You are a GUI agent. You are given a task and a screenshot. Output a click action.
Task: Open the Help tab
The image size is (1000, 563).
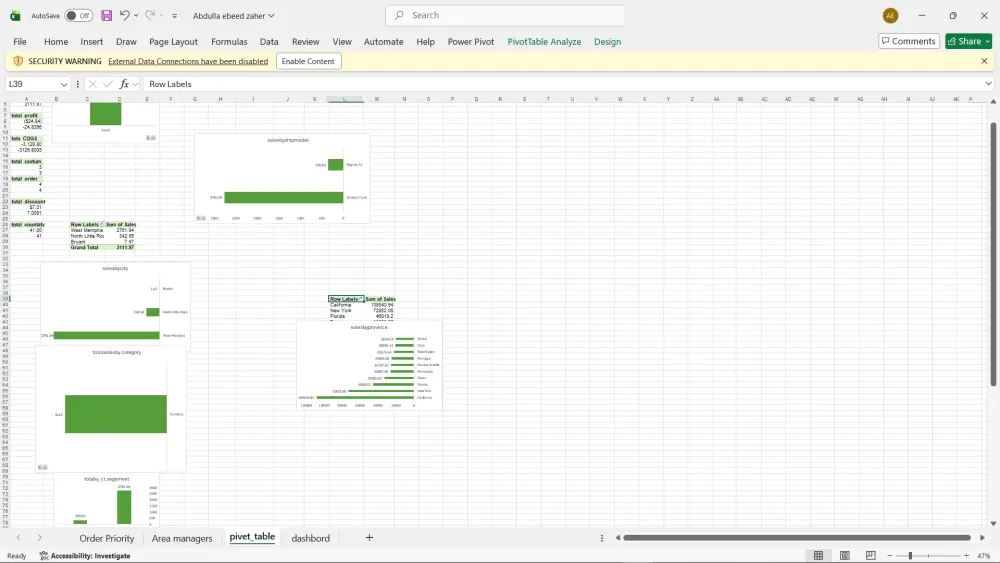(425, 41)
